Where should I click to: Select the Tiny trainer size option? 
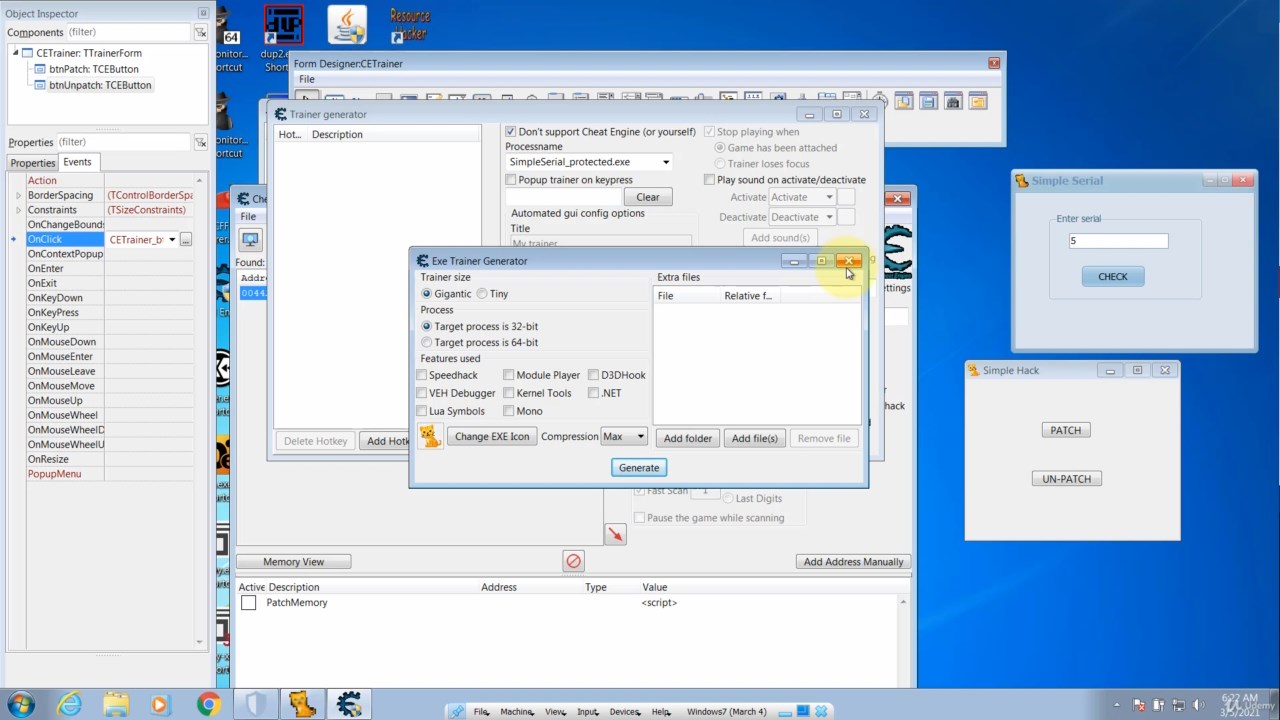coord(482,294)
